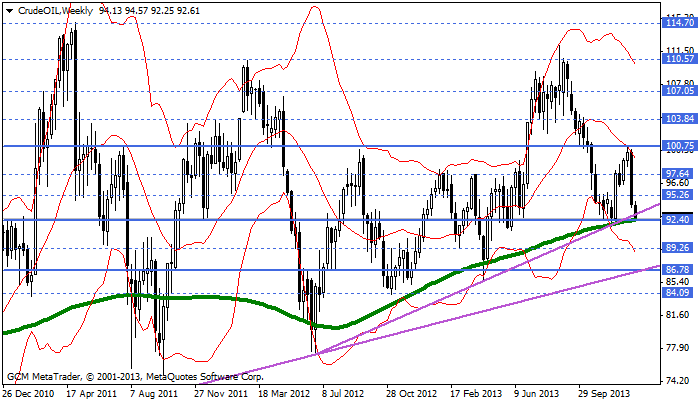Click the 86.78 support price tag
The width and height of the screenshot is (700, 402).
click(x=678, y=270)
